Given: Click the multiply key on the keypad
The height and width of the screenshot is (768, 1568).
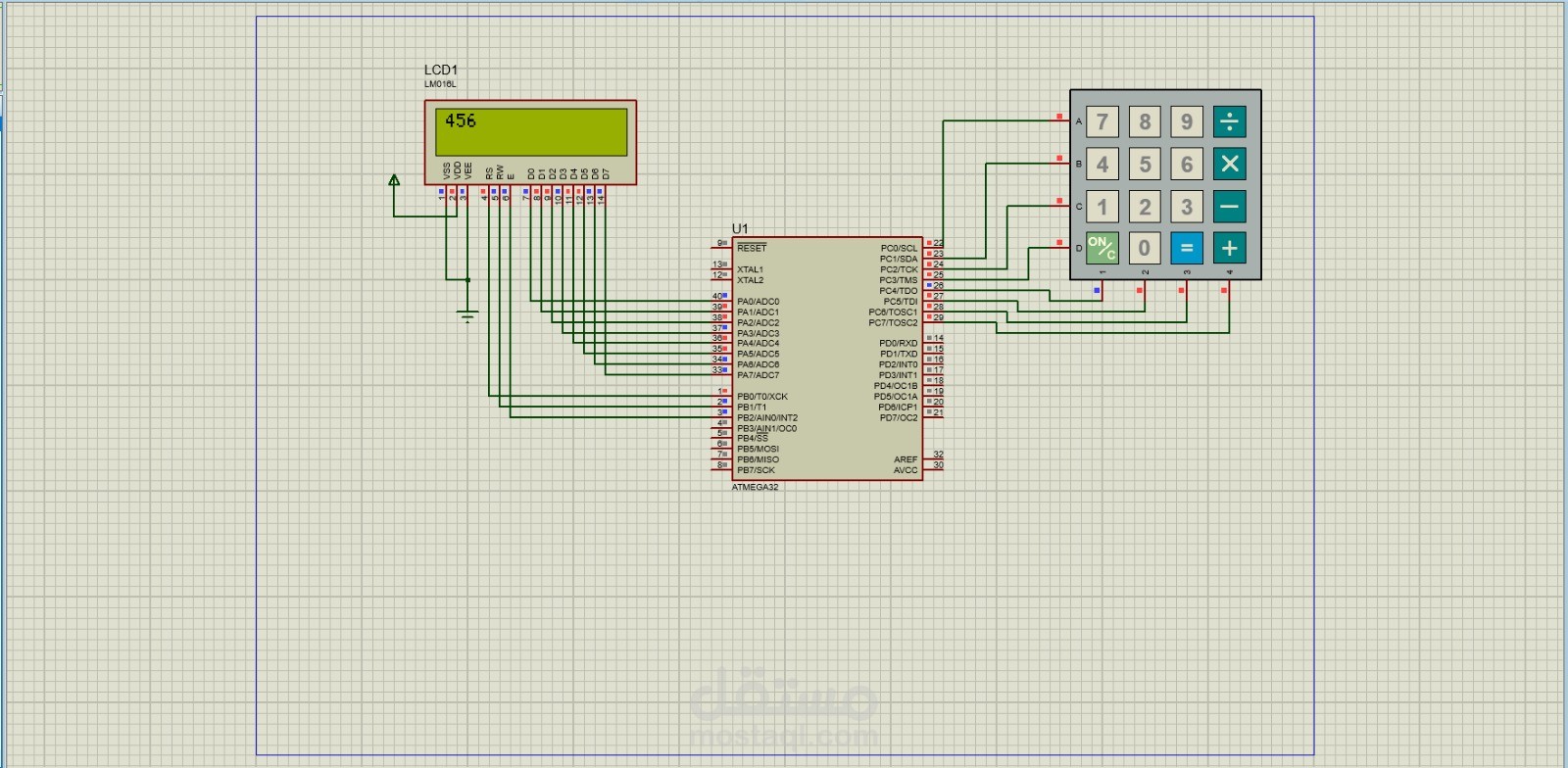Looking at the screenshot, I should click(x=1229, y=164).
